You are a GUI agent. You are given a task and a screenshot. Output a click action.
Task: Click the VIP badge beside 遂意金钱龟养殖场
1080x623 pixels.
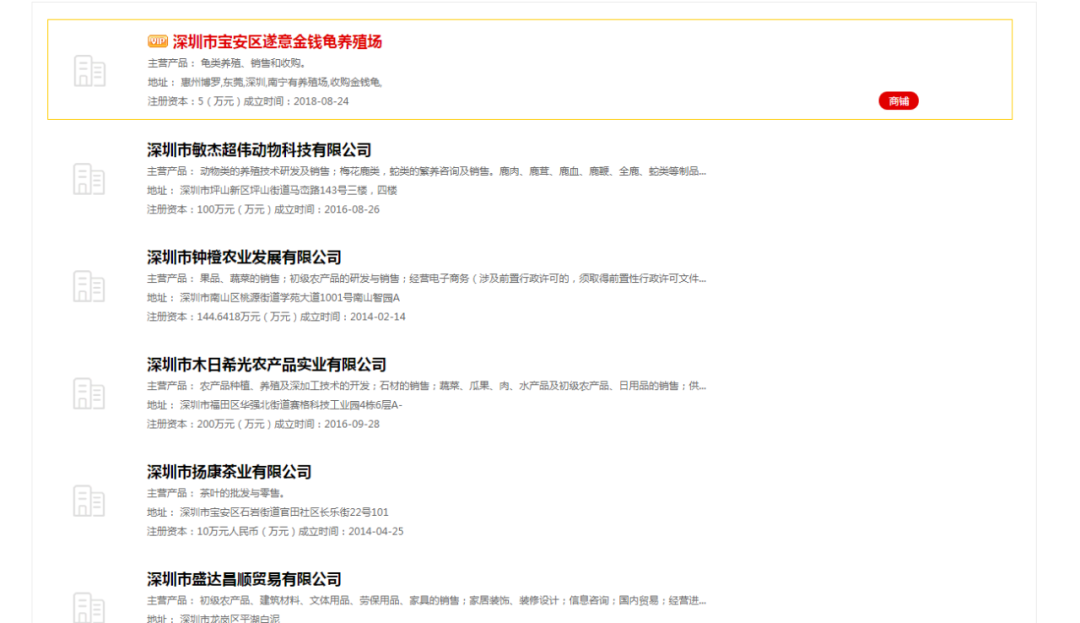click(x=157, y=42)
